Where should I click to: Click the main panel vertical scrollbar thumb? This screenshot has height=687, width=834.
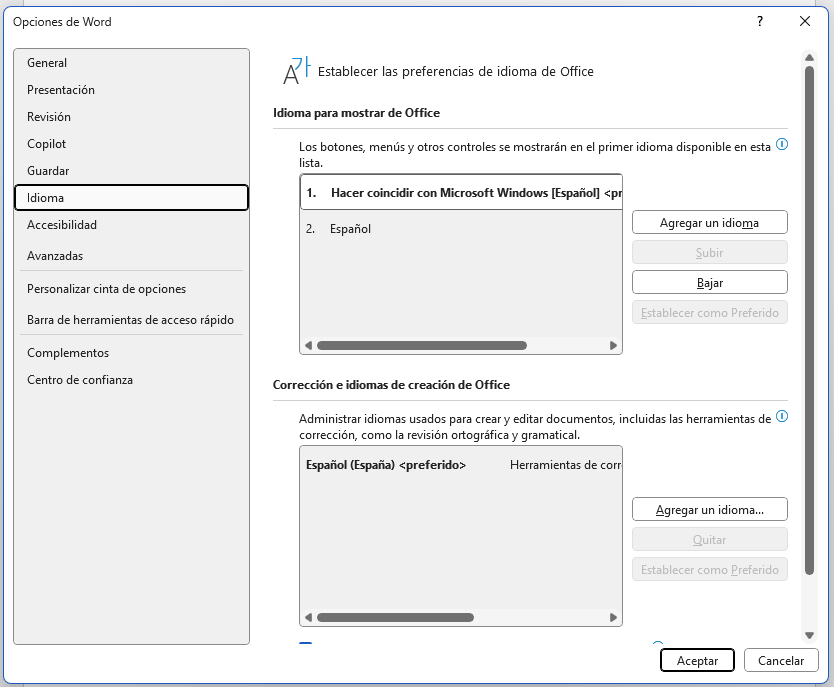click(809, 320)
